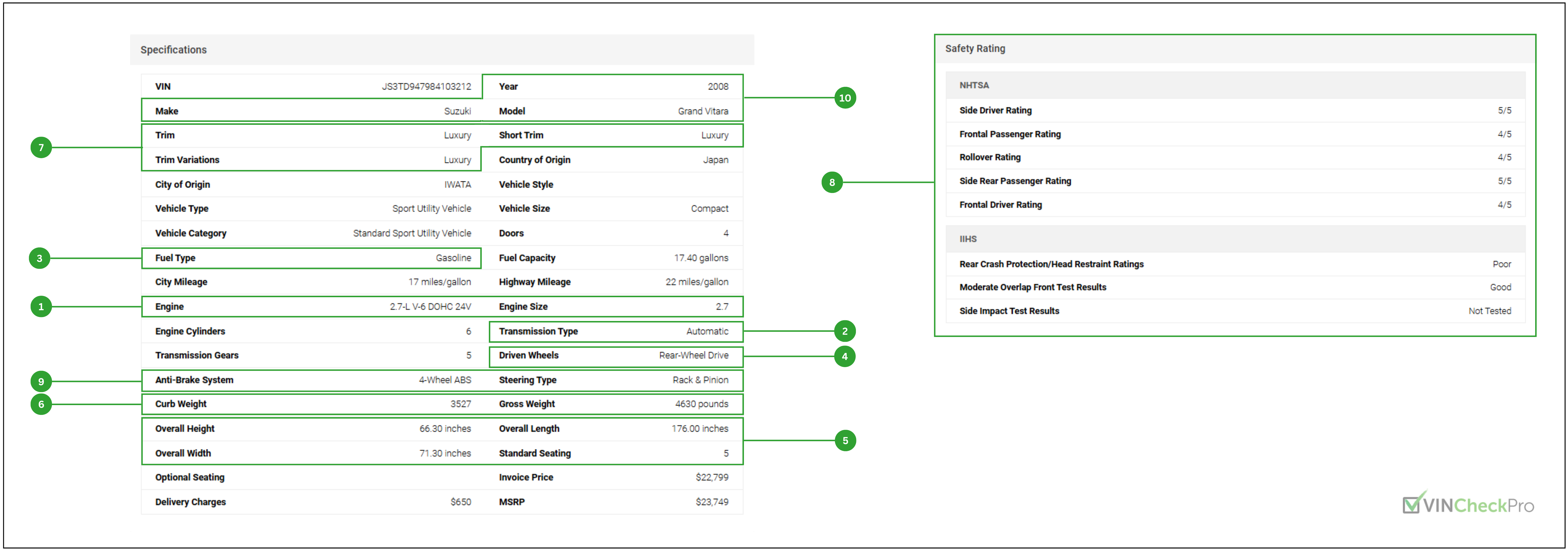Select the NHTSA subsection heading
1568x551 pixels.
(x=974, y=86)
